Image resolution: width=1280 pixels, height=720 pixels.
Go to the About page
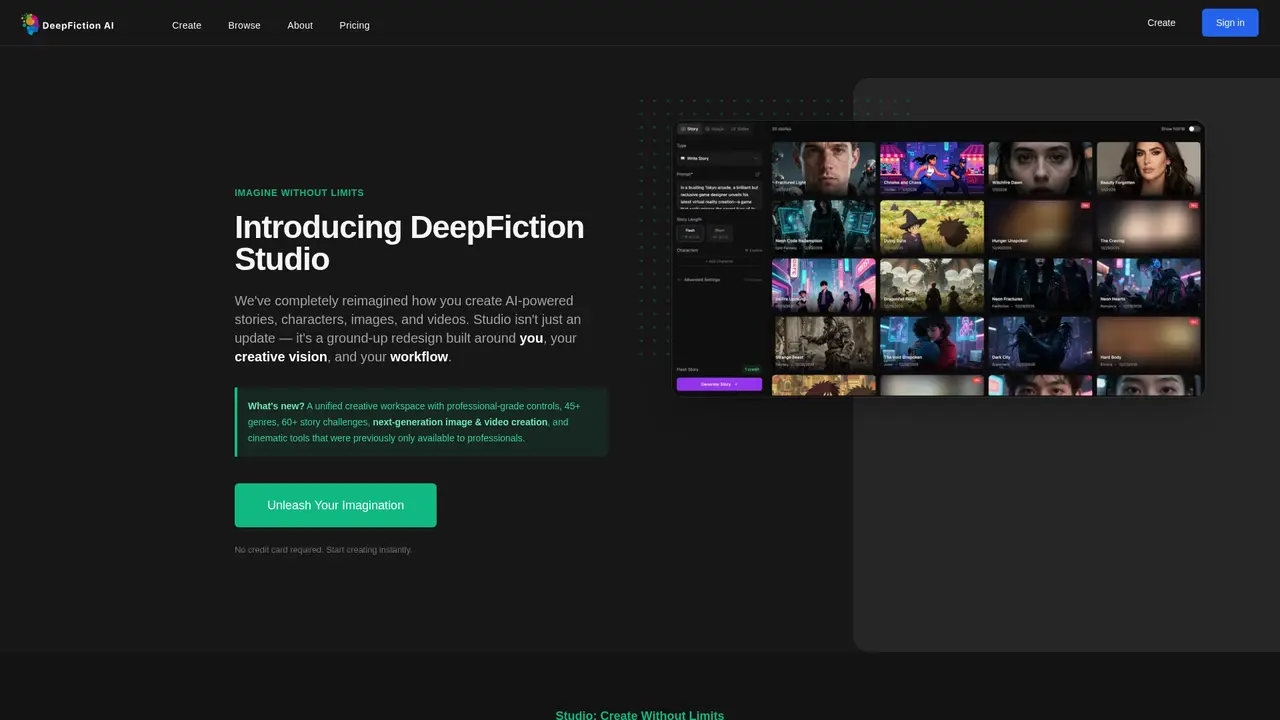pyautogui.click(x=300, y=25)
